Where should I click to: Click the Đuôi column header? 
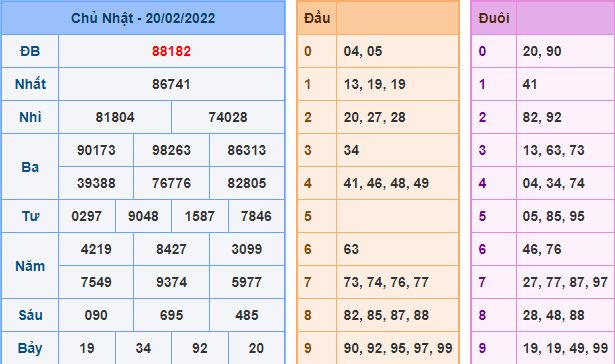(x=494, y=18)
